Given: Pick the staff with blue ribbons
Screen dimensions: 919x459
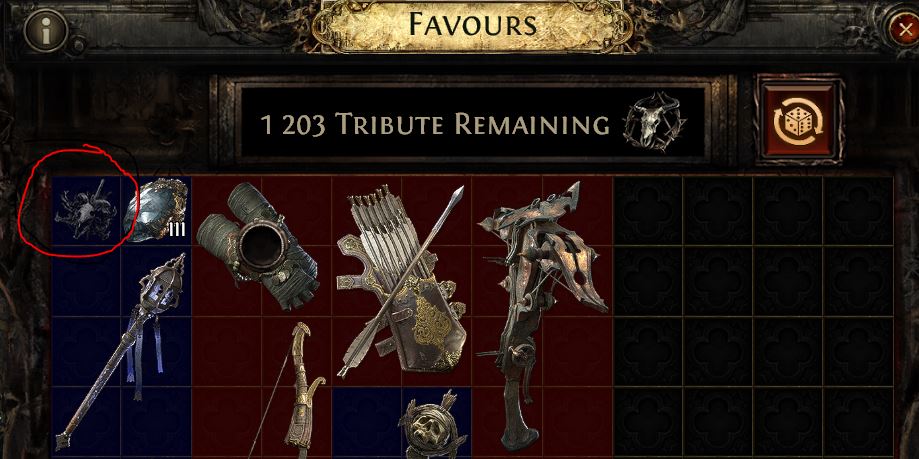Looking at the screenshot, I should (x=121, y=352).
